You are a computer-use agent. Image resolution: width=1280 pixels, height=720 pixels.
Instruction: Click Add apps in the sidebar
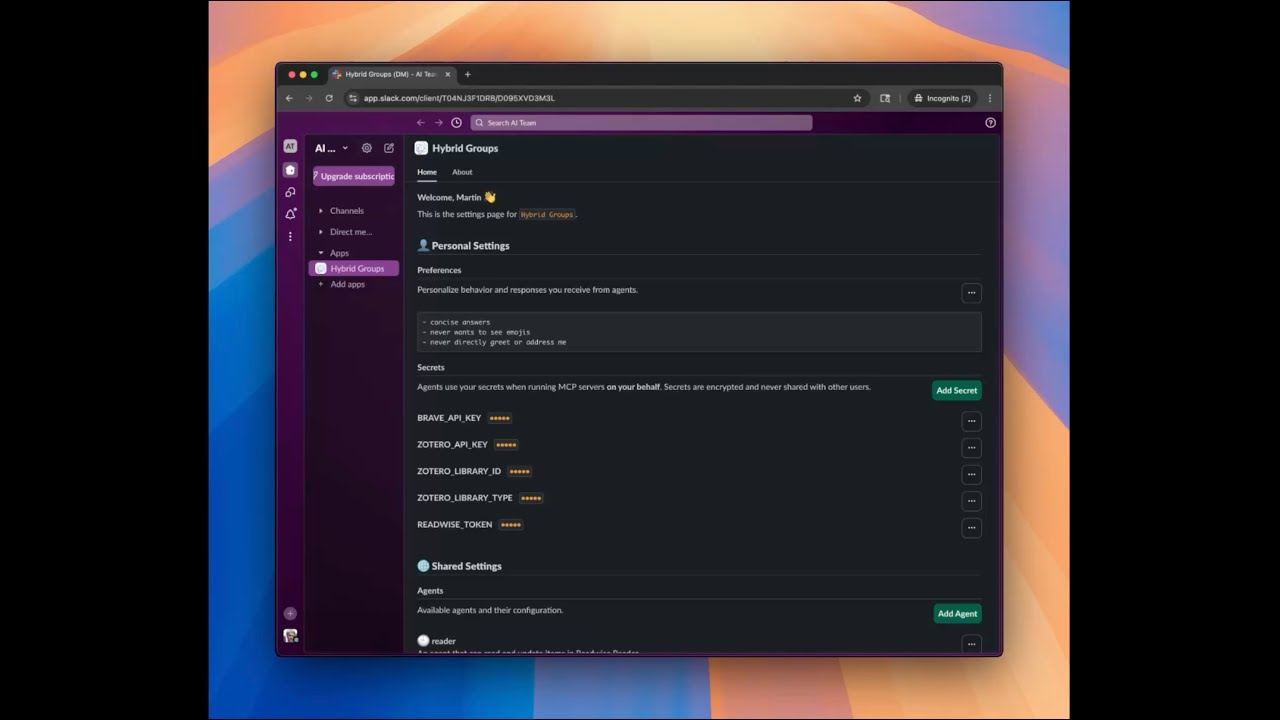click(x=347, y=284)
